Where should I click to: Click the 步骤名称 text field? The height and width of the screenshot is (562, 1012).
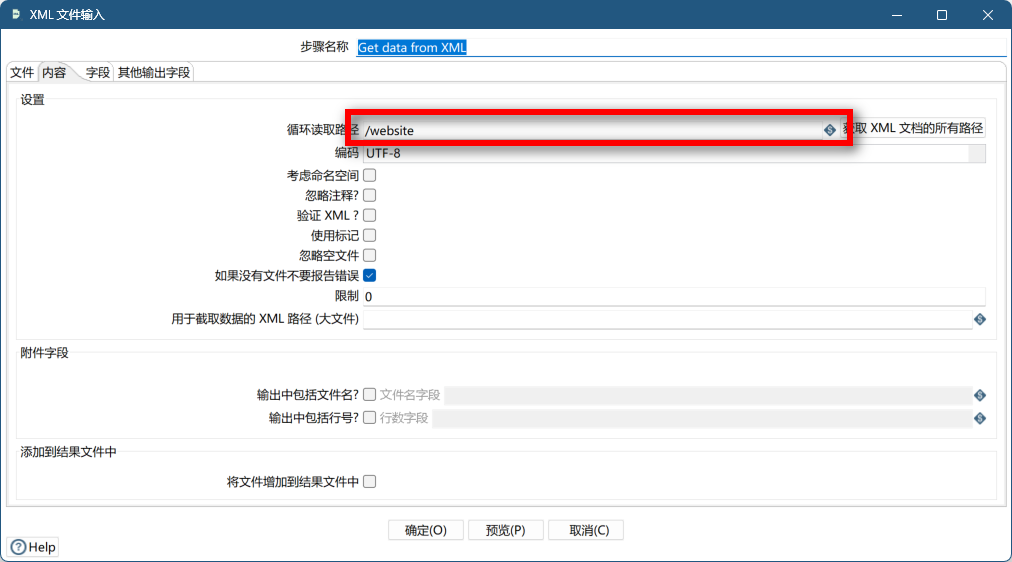point(680,47)
